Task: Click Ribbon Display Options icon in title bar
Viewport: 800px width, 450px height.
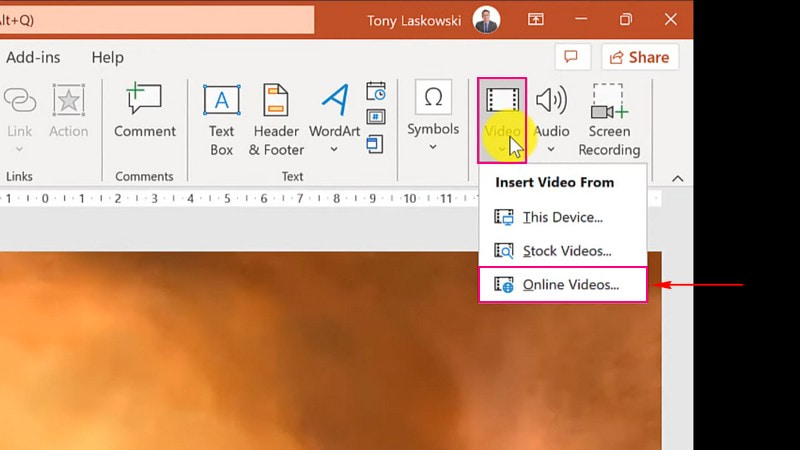Action: 535,19
